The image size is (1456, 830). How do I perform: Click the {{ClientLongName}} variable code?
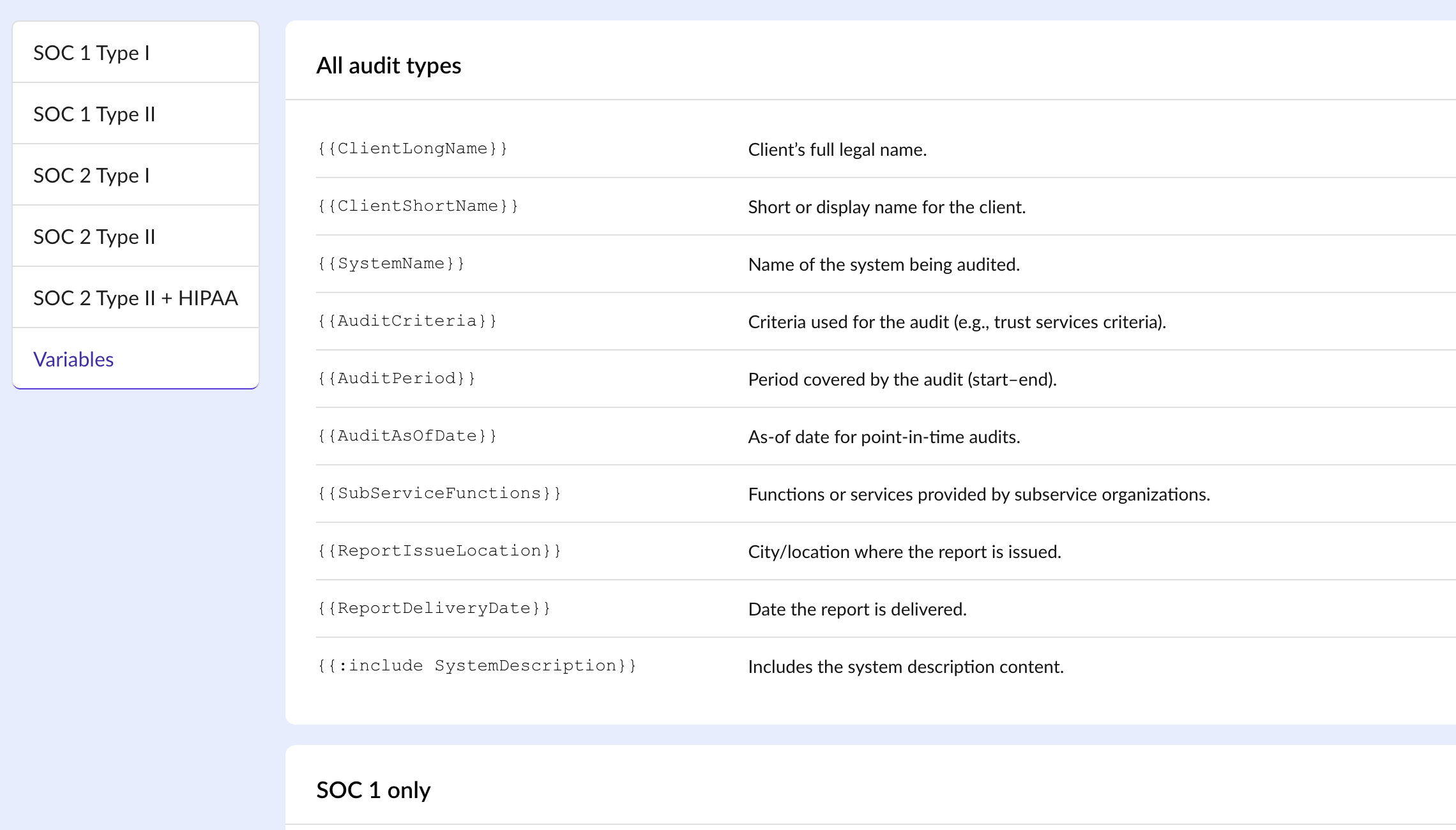click(x=413, y=149)
